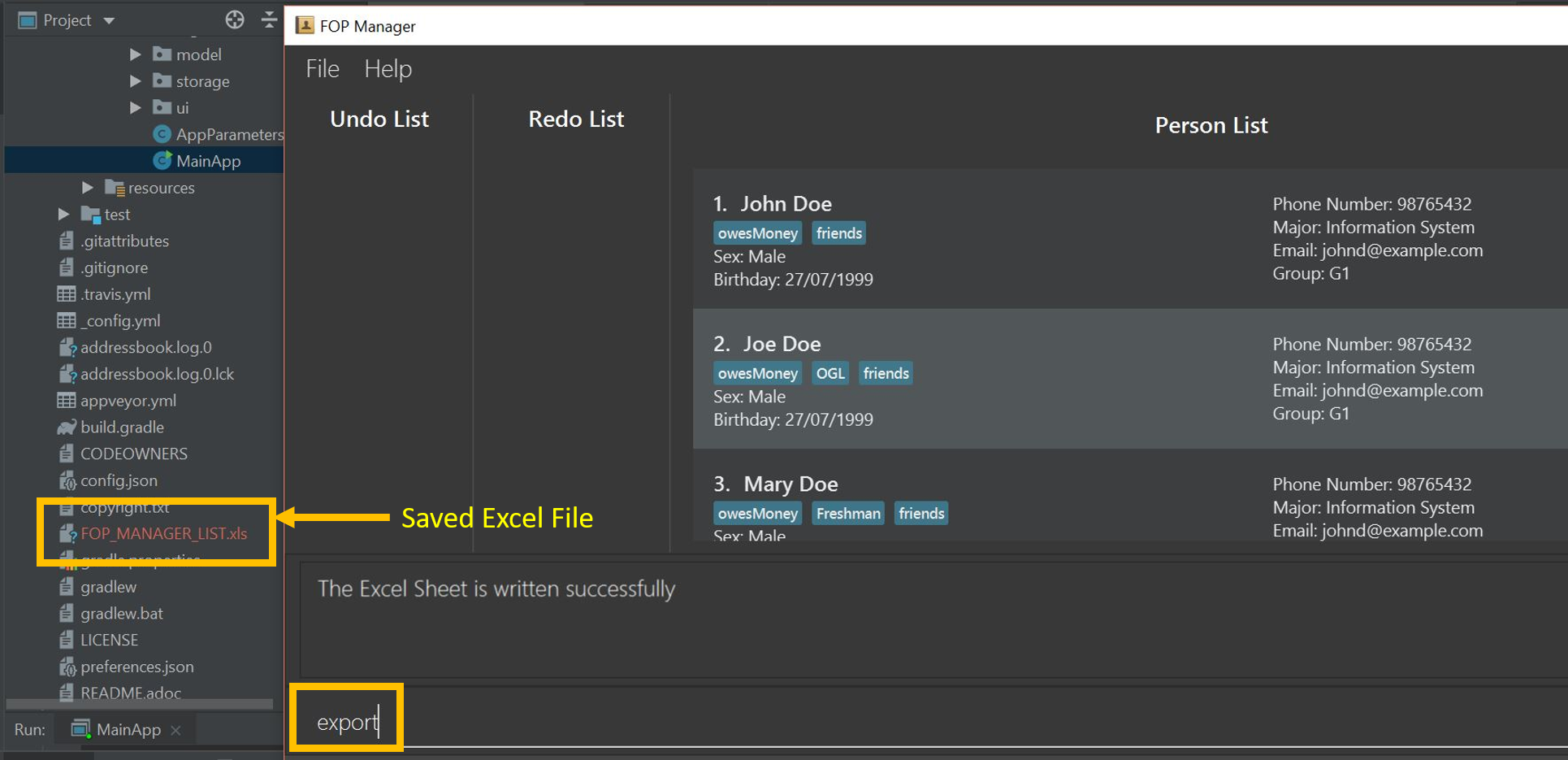This screenshot has width=1568, height=760.
Task: Click the .gitignore file icon
Action: coord(67,267)
